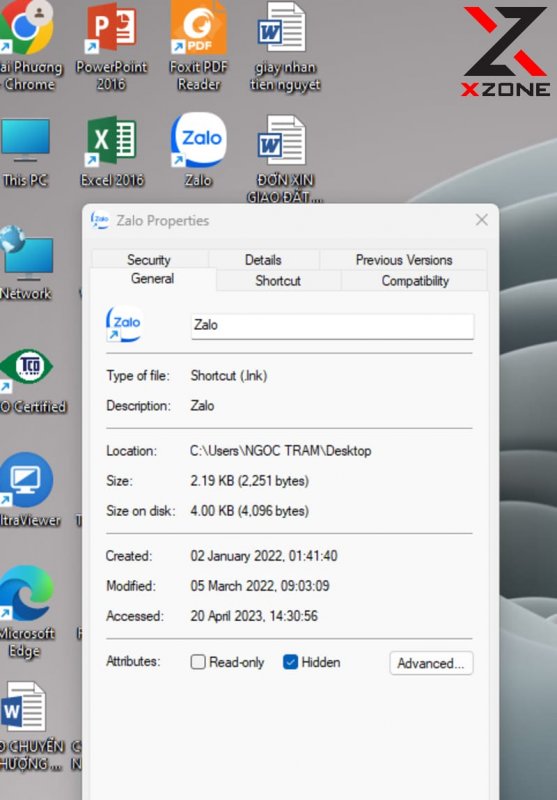Switch to the Details tab
This screenshot has height=800, width=557.
coord(263,260)
